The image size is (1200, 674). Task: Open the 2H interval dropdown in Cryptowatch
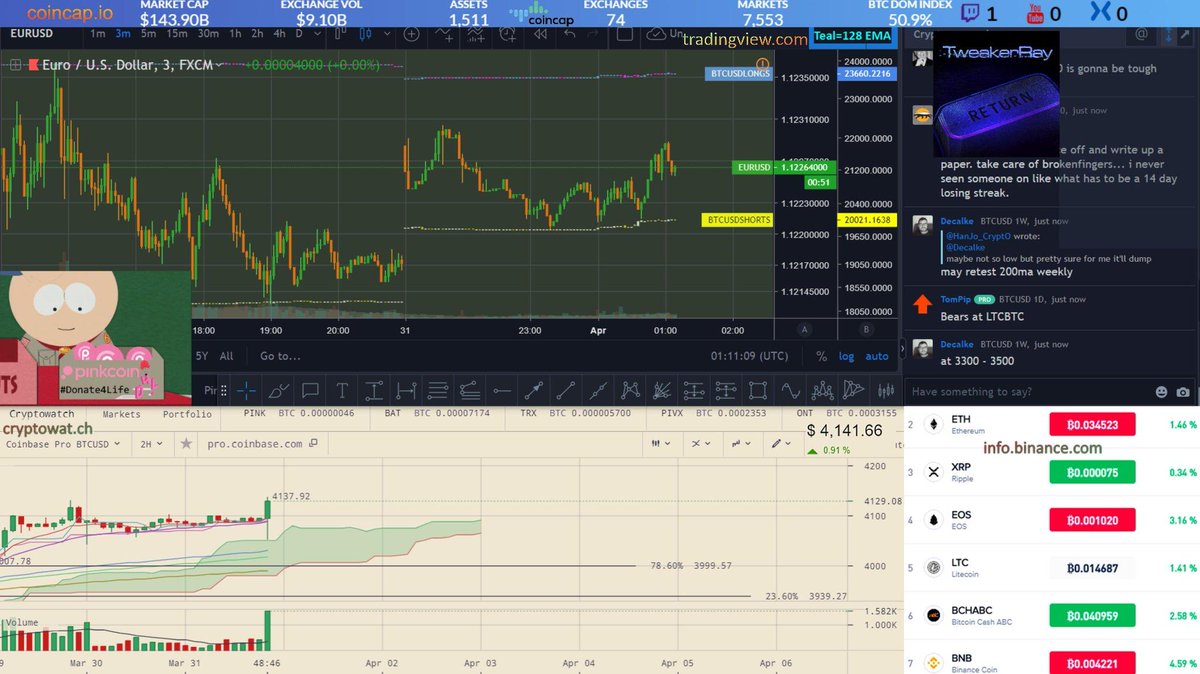pyautogui.click(x=152, y=443)
